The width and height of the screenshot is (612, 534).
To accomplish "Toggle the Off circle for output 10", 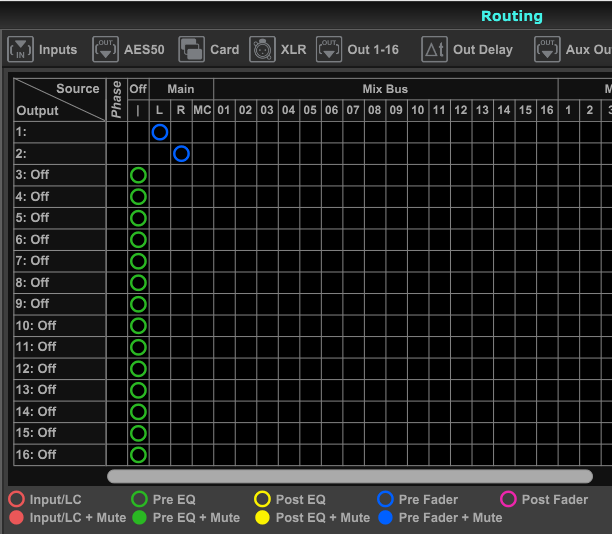I will 138,326.
